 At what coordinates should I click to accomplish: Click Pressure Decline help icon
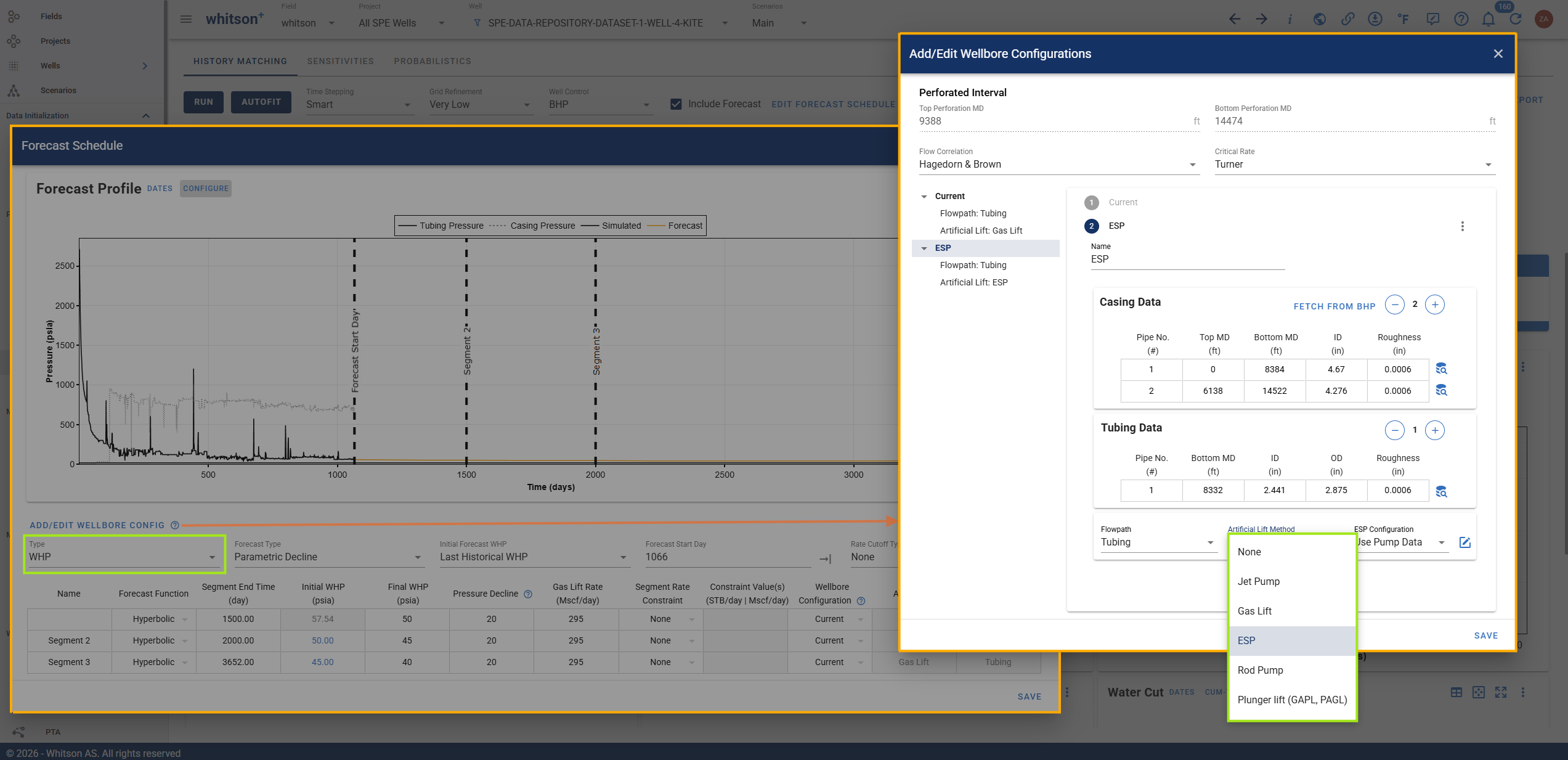[528, 594]
